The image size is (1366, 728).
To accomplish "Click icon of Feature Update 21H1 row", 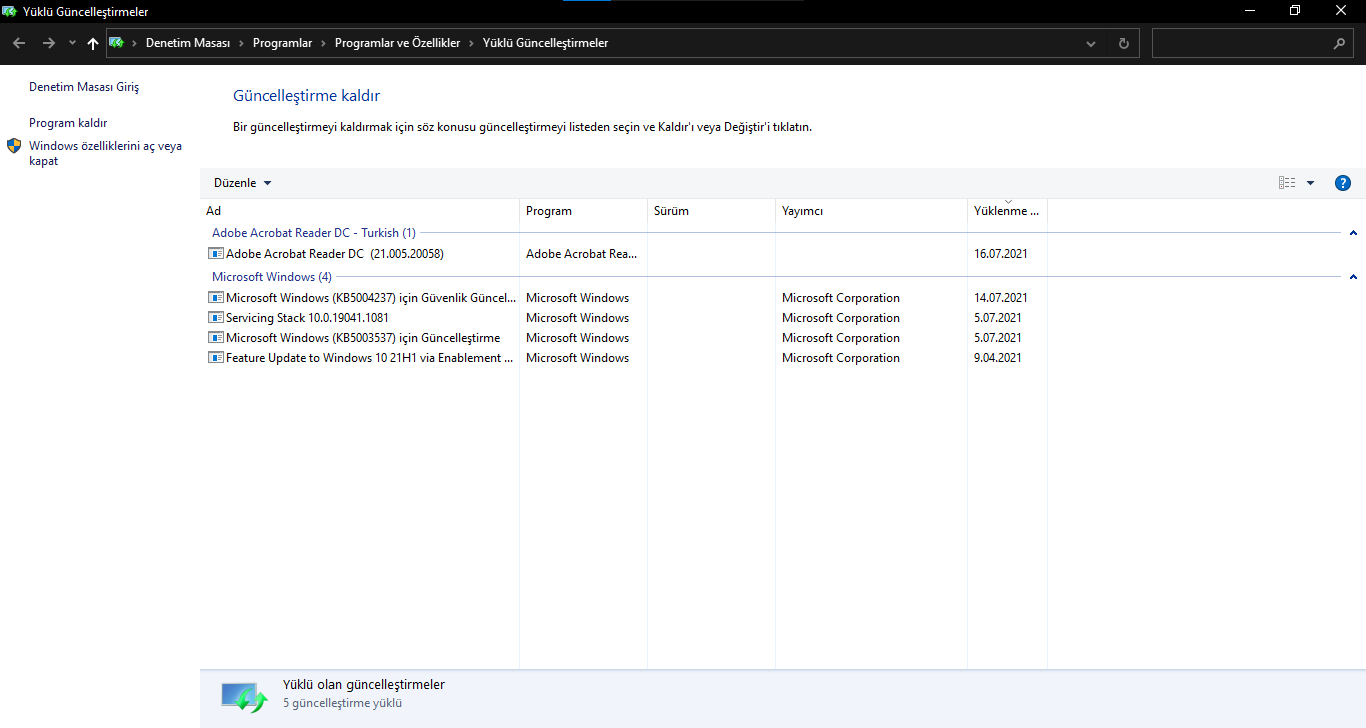I will click(216, 358).
